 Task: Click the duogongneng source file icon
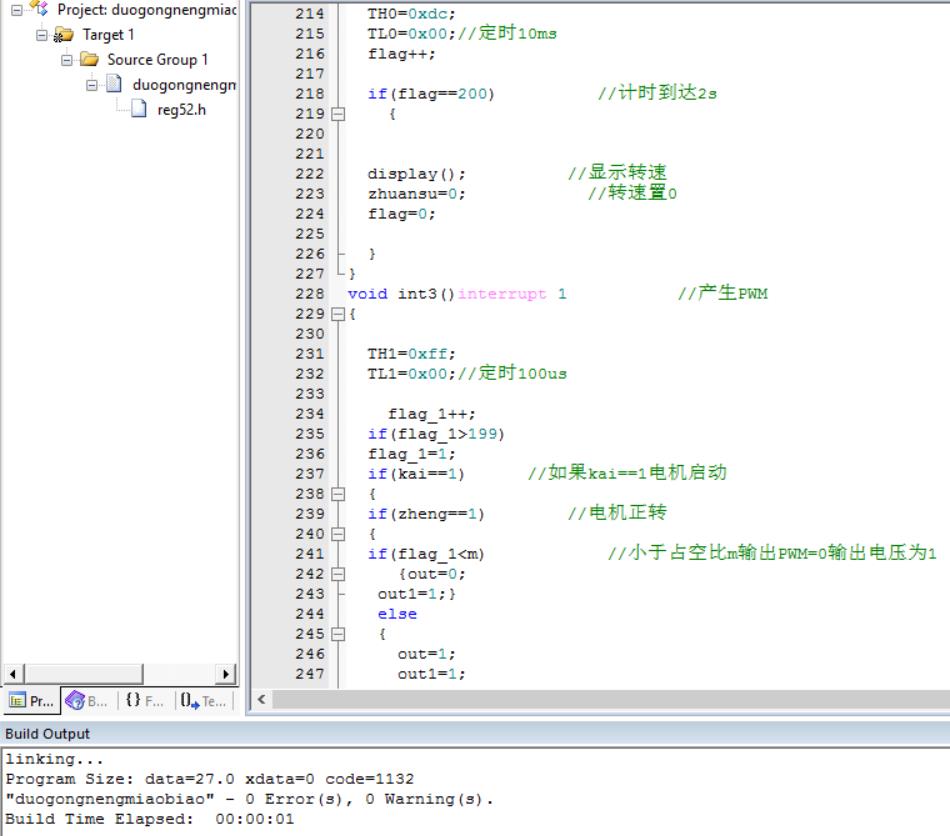point(114,84)
